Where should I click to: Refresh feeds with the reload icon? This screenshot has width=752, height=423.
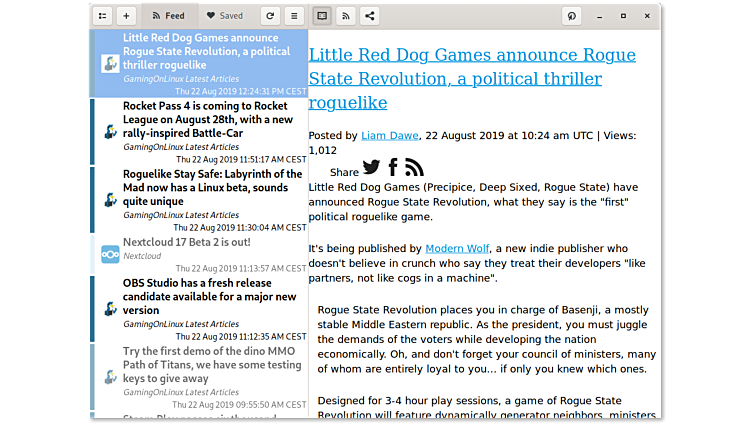(x=269, y=16)
